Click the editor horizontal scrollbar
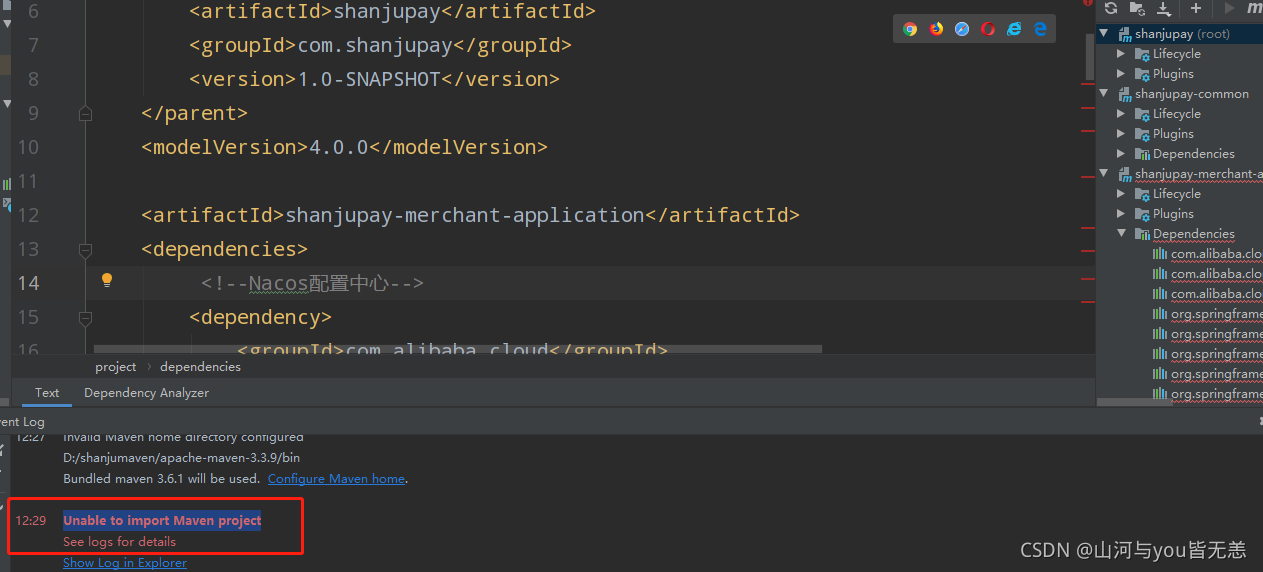1263x572 pixels. (458, 350)
